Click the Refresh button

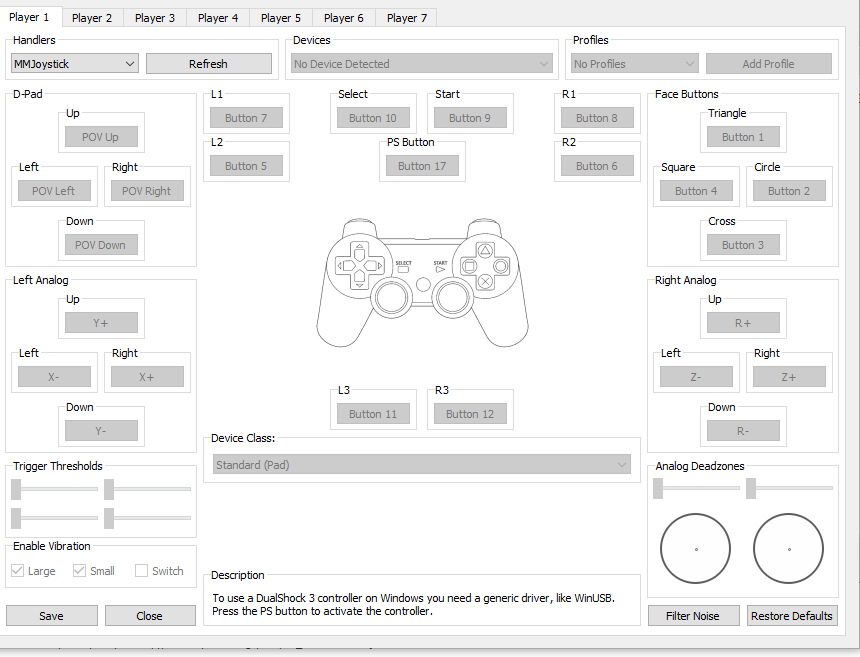208,63
